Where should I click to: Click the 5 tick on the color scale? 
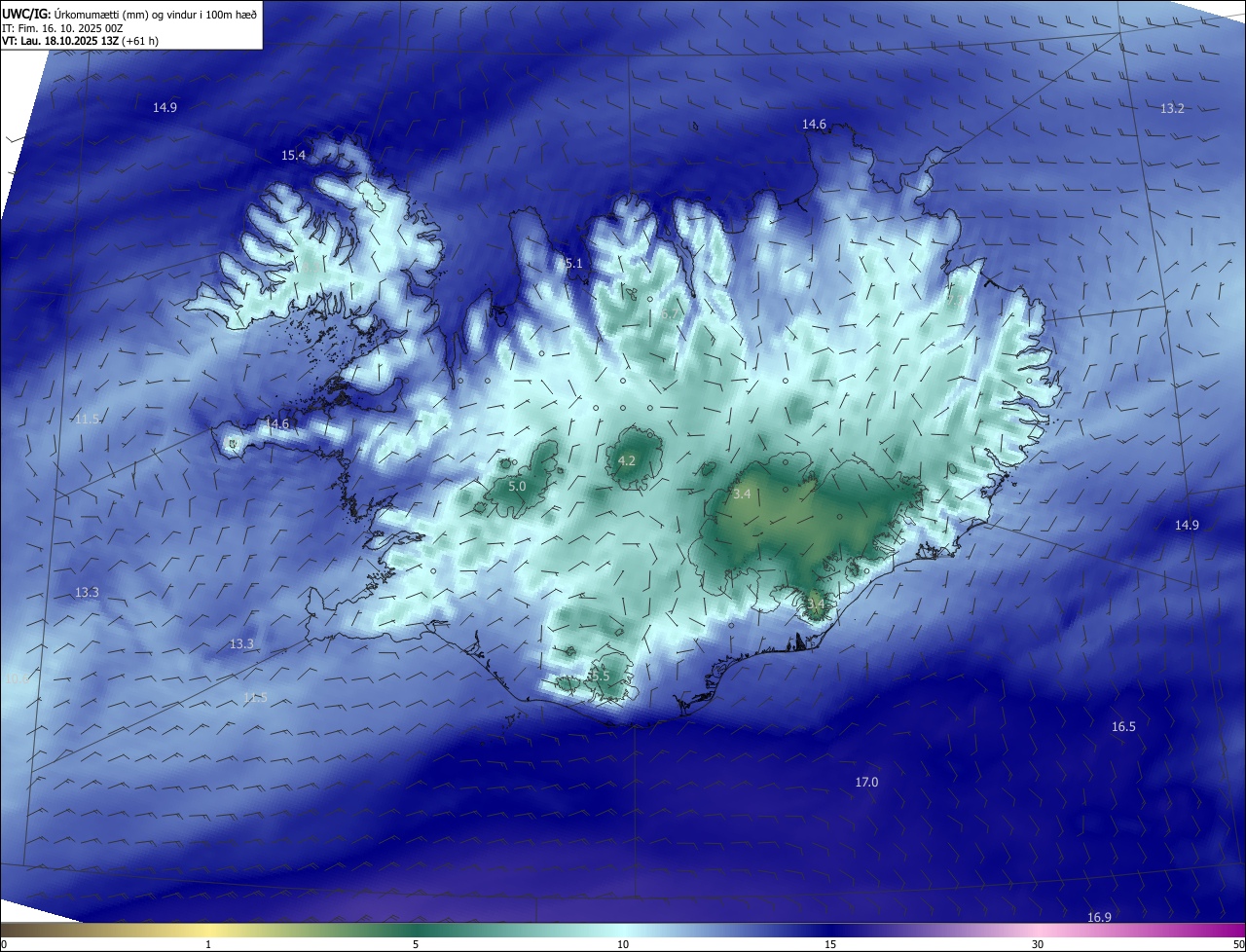click(x=416, y=945)
